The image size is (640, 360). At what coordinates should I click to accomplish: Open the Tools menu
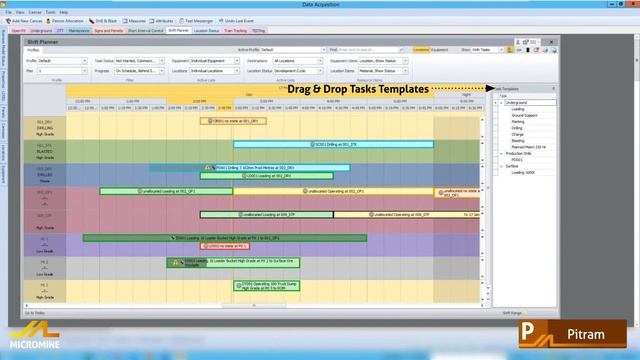(x=50, y=12)
